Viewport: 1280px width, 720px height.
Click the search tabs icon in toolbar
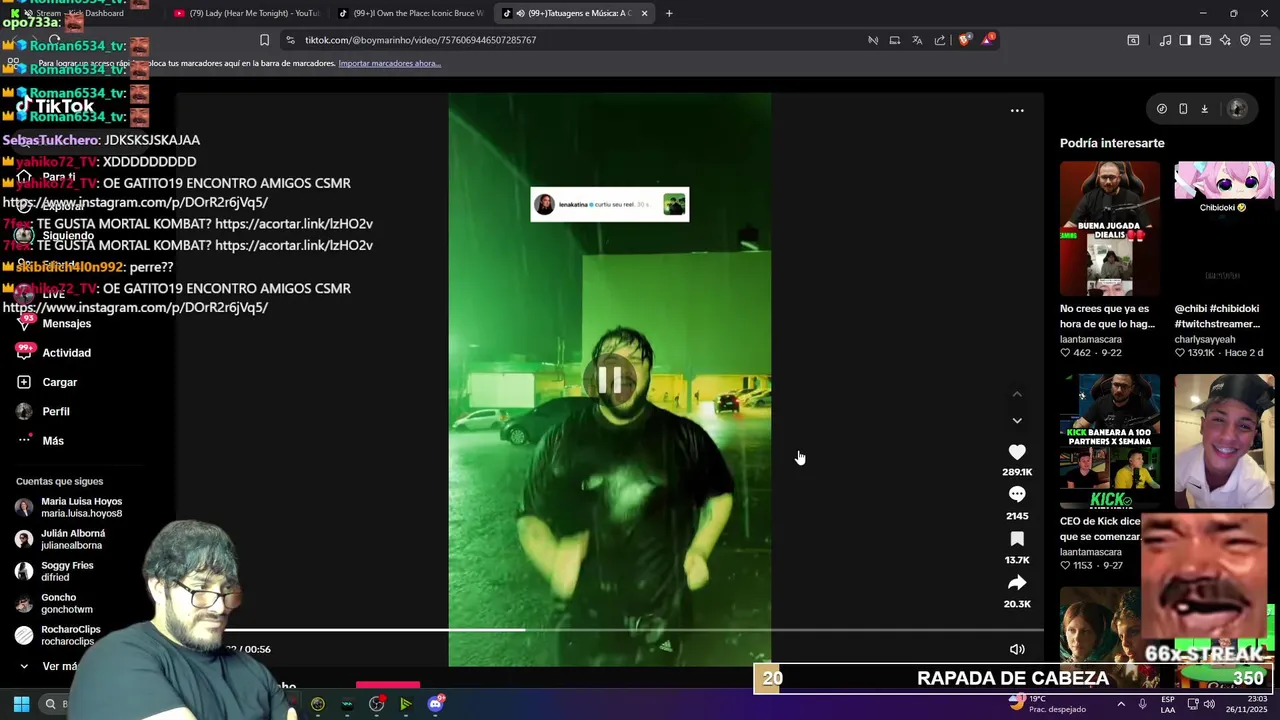[1133, 40]
